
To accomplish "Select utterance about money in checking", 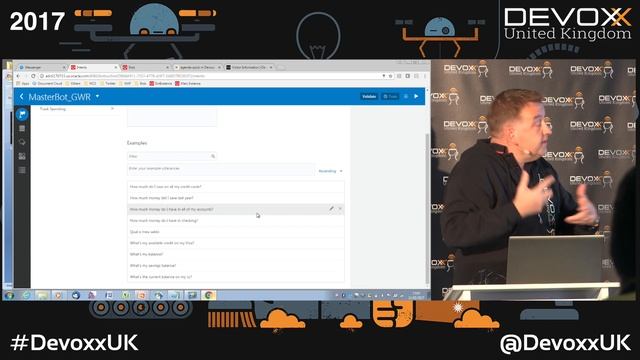I will pyautogui.click(x=236, y=220).
